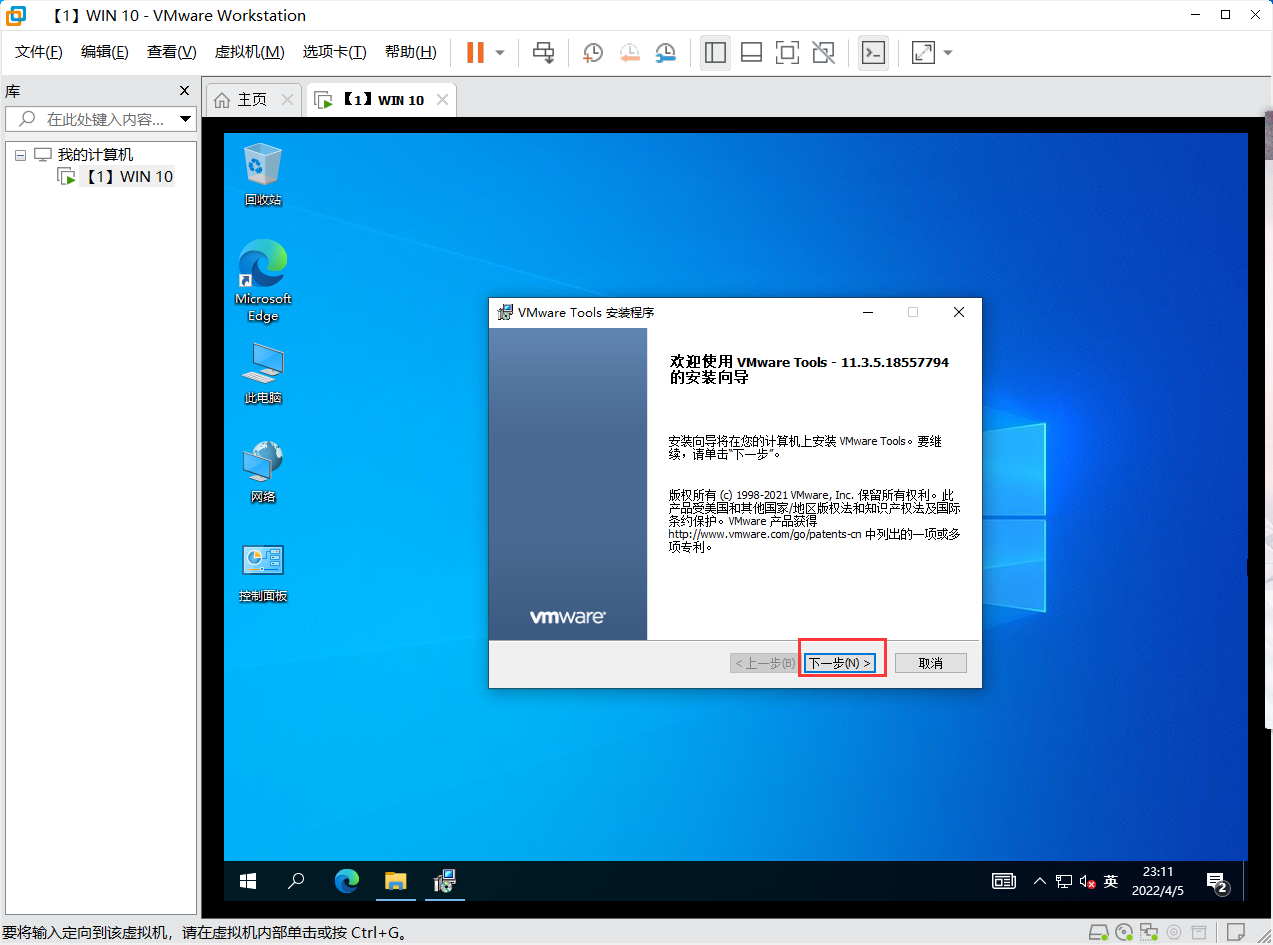Click the guest network tray icon

pyautogui.click(x=1063, y=881)
